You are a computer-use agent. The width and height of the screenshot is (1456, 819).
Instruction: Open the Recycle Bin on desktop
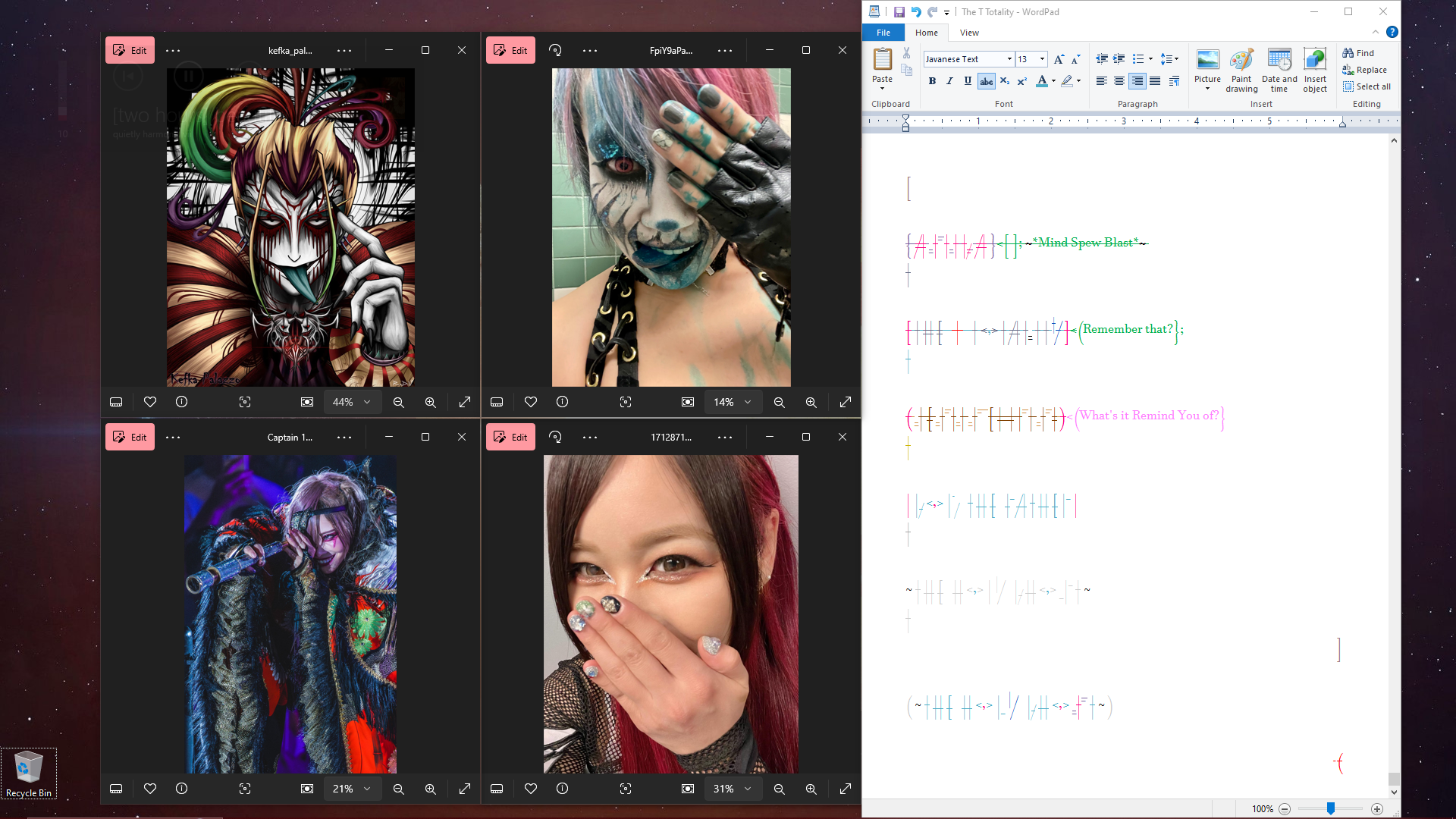(x=29, y=773)
